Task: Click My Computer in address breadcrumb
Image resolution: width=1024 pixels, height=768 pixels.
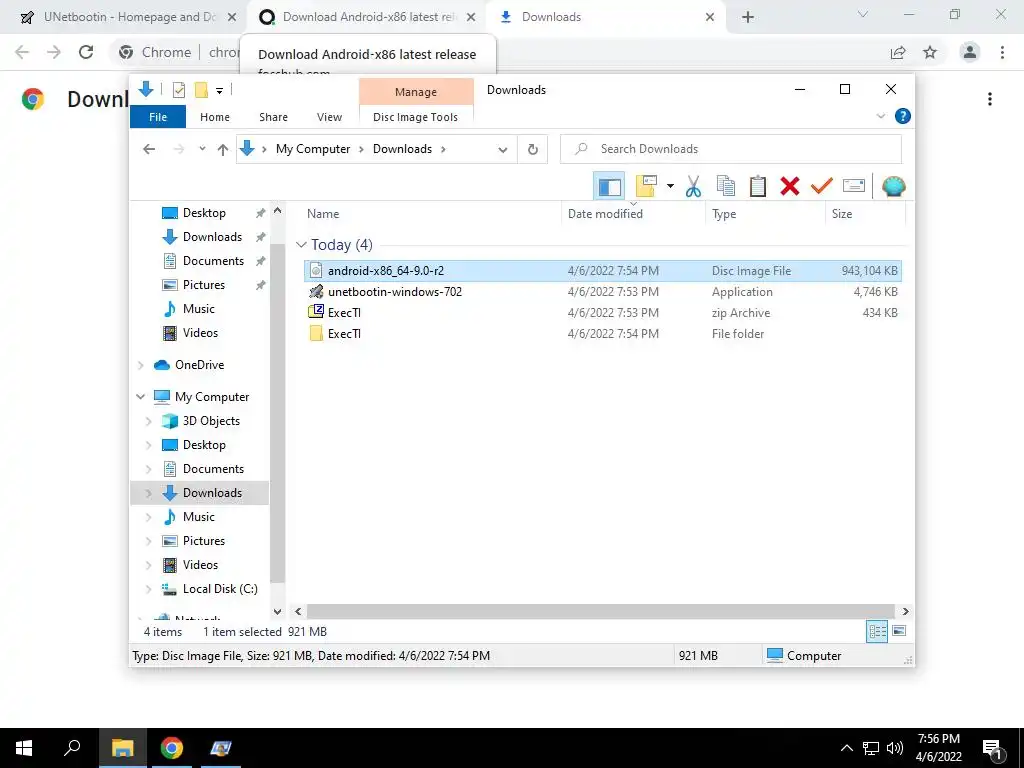Action: pyautogui.click(x=313, y=149)
